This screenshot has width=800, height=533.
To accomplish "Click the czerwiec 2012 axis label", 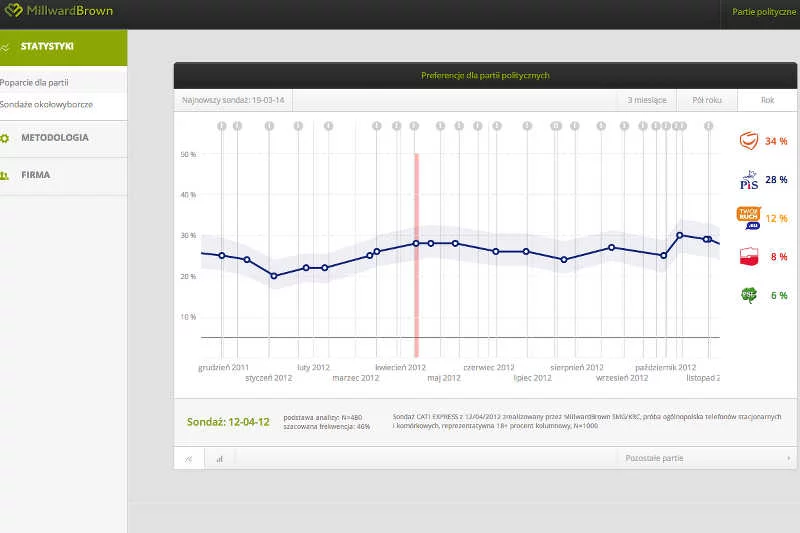I will click(489, 367).
